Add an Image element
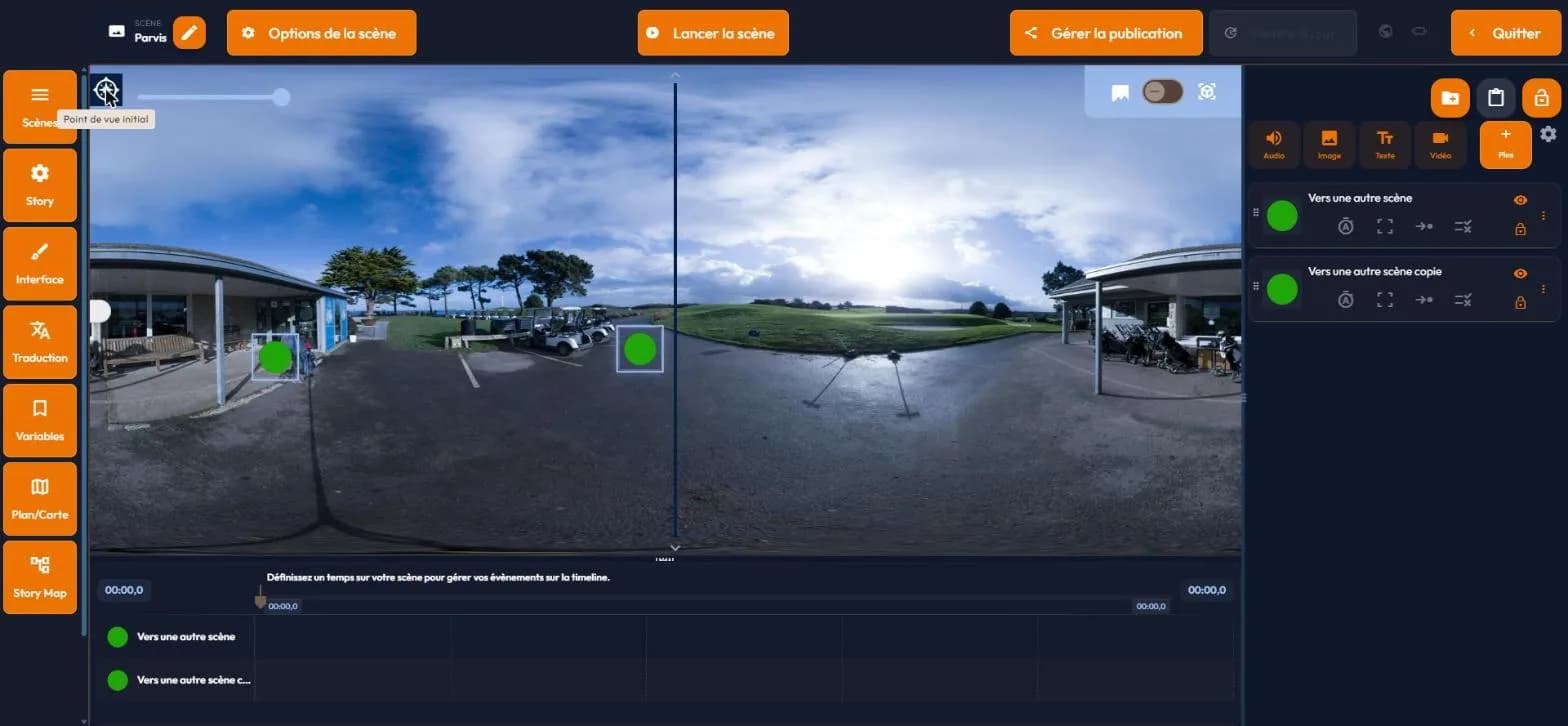 pyautogui.click(x=1329, y=145)
